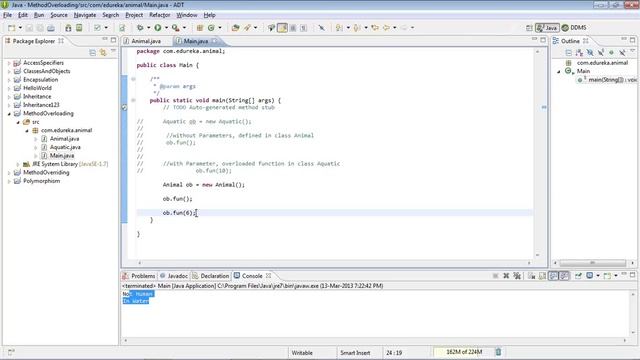The width and height of the screenshot is (640, 360).
Task: Toggle Show Console on standard out changes
Action: pos(553,276)
